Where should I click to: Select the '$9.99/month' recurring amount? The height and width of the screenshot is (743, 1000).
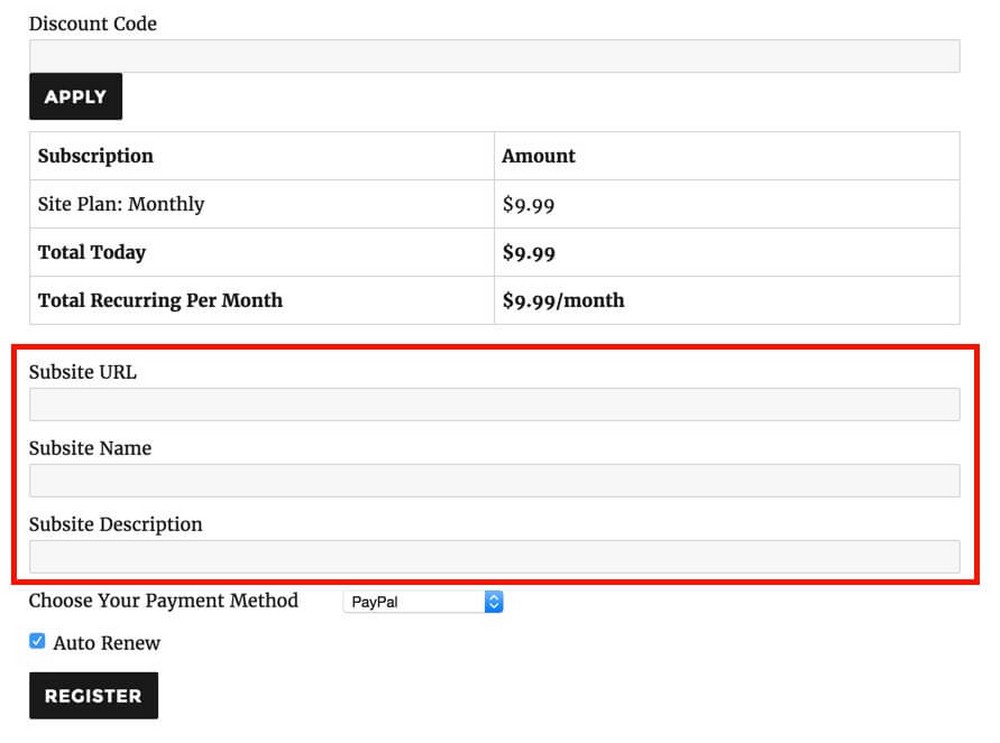[x=563, y=300]
